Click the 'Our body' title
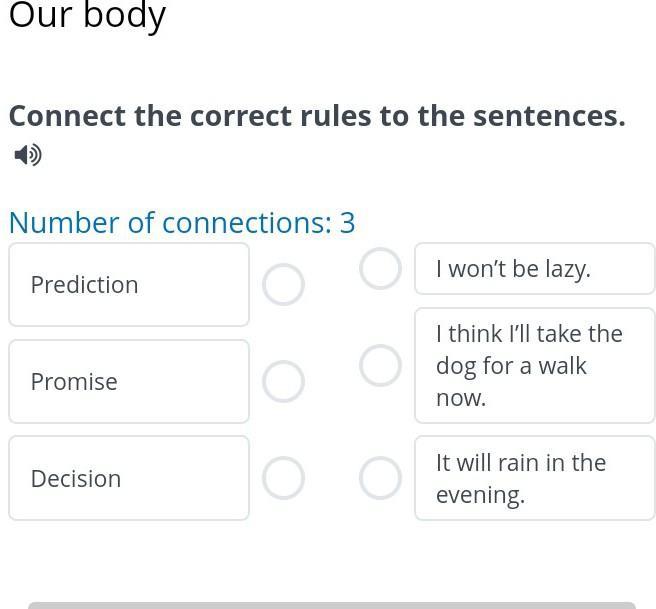 click(87, 16)
